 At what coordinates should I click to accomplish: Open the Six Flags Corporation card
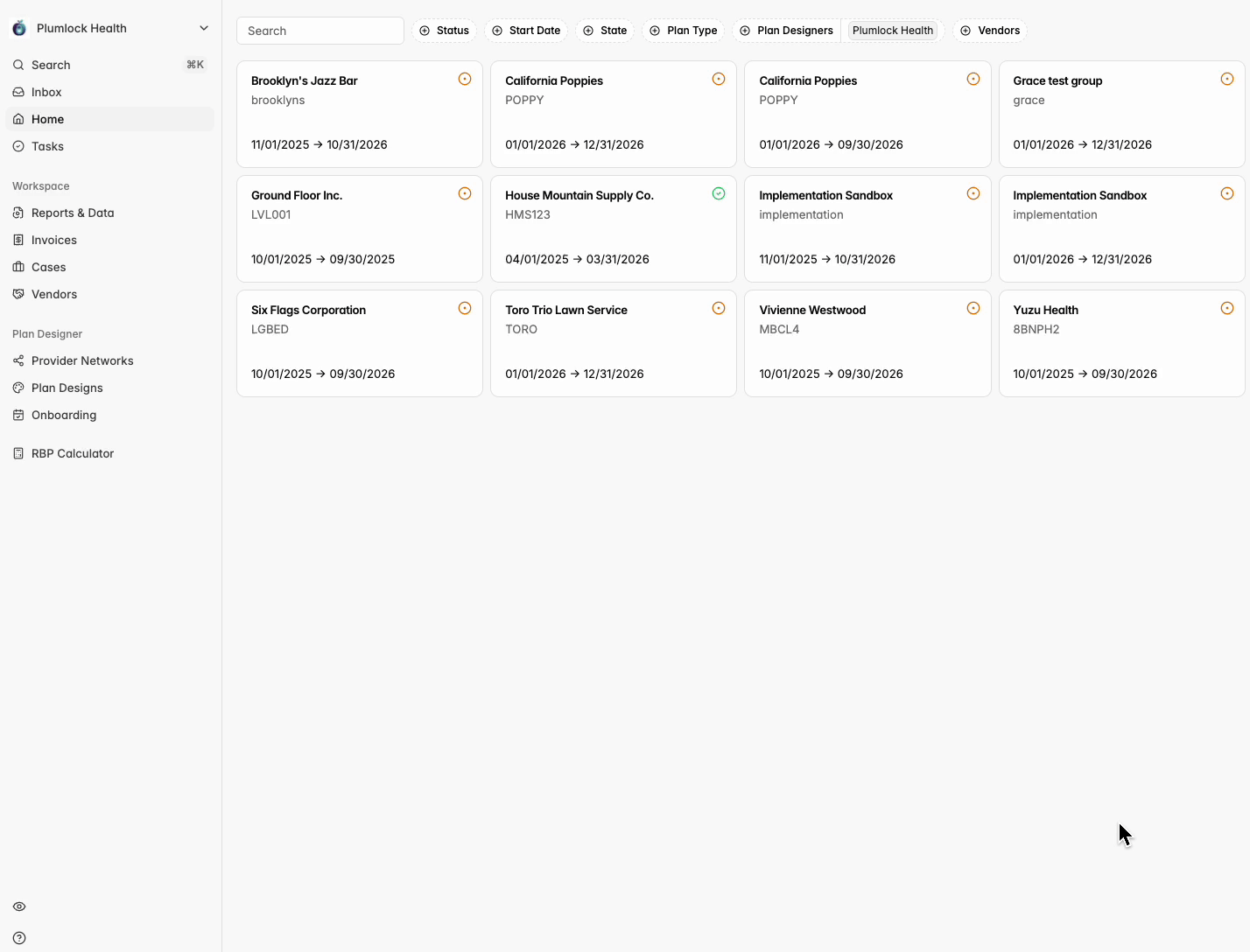pos(359,343)
